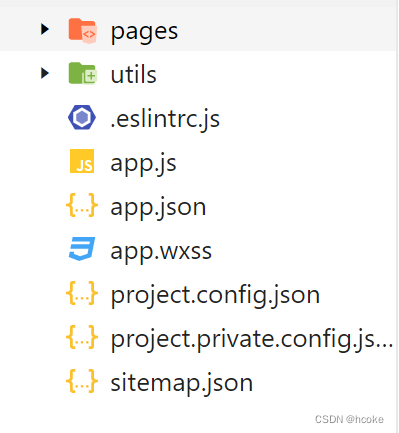
Task: Click the yellow JS file icon
Action: pos(82,161)
